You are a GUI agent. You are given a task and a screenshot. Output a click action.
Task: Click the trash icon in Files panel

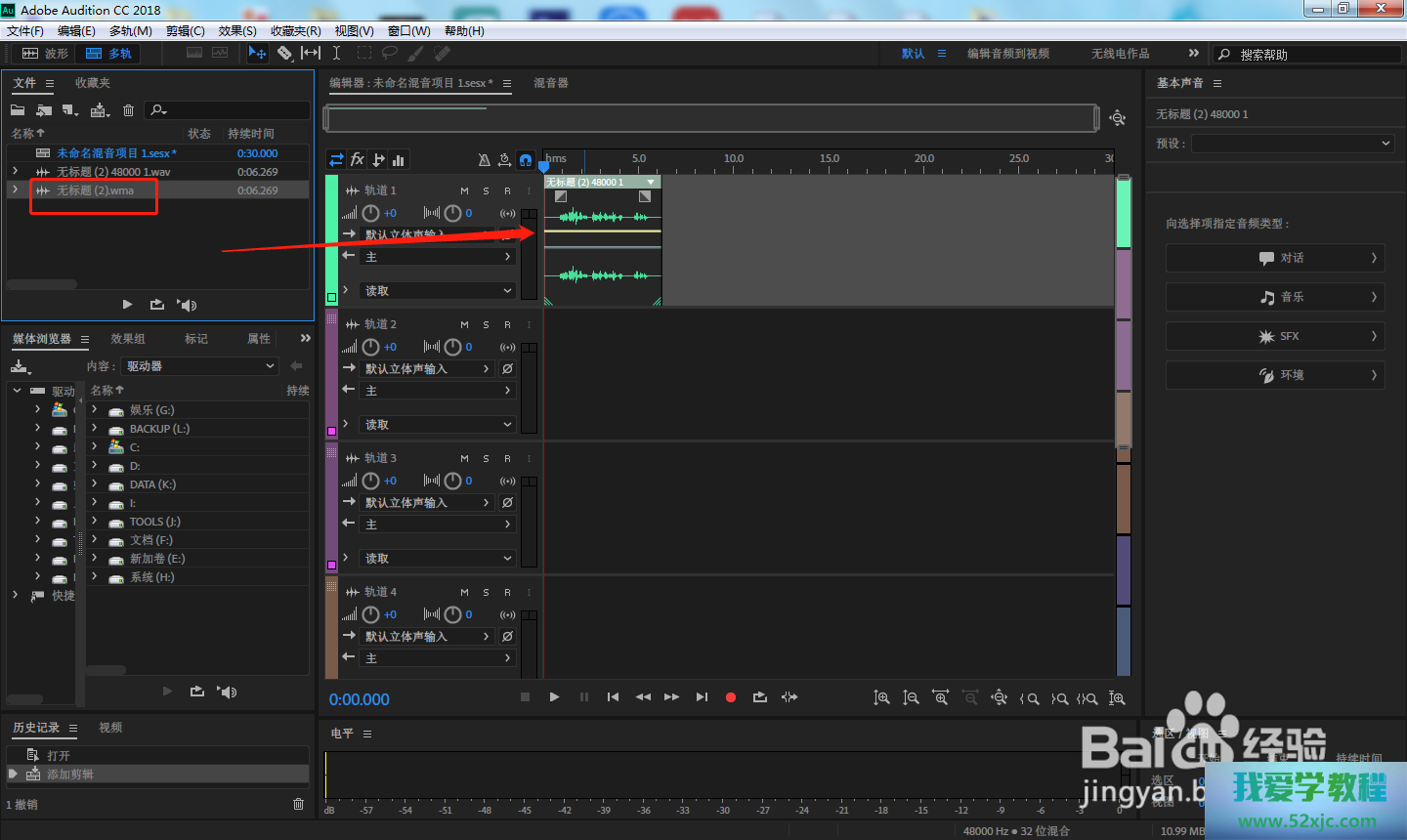[x=128, y=110]
